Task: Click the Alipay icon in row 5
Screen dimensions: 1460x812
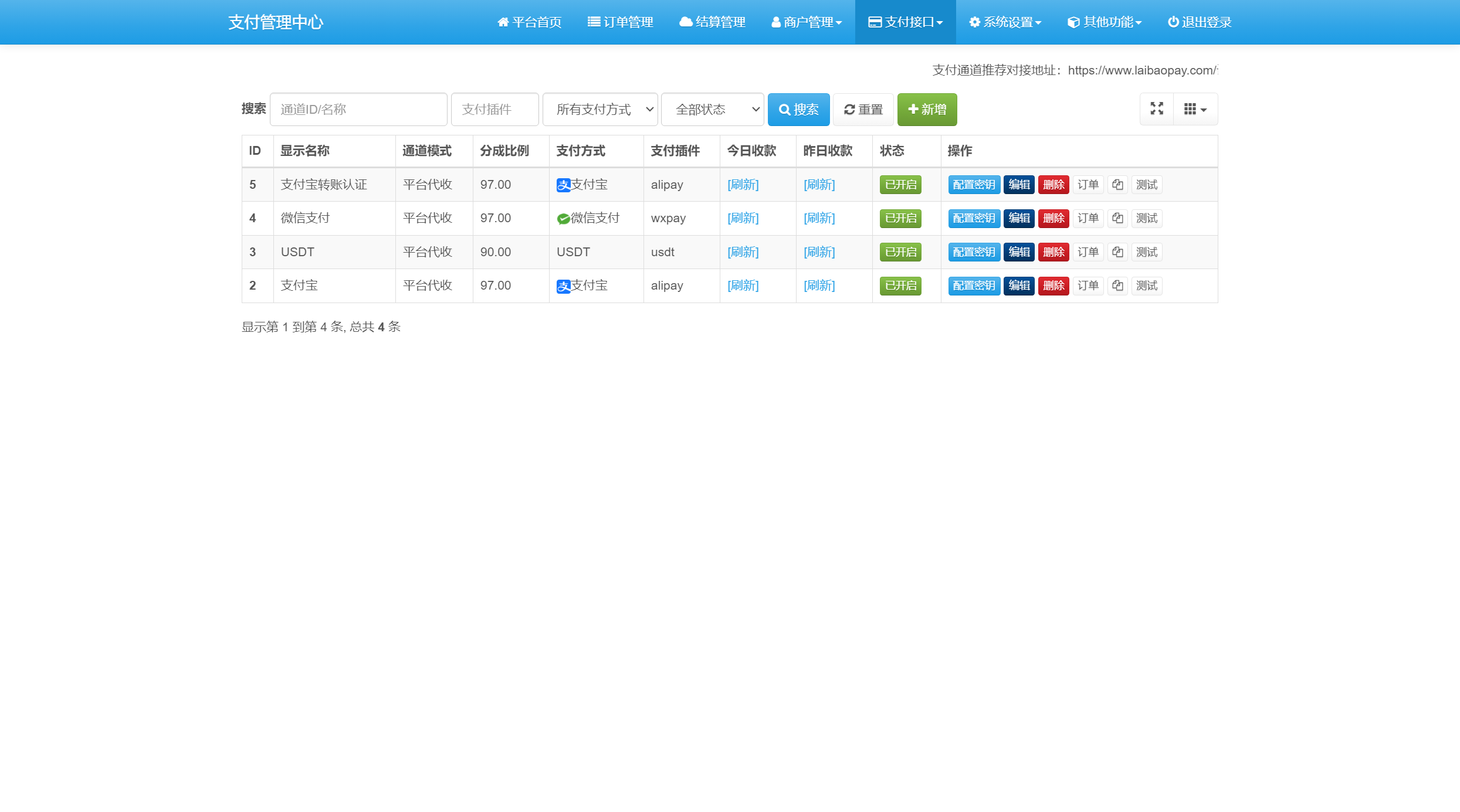Action: pyautogui.click(x=563, y=184)
